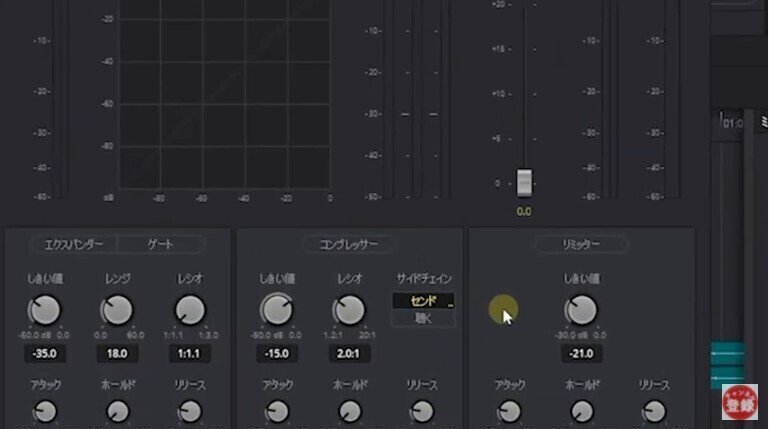
Task: Select the Expander range value 18.0
Action: [x=117, y=353]
